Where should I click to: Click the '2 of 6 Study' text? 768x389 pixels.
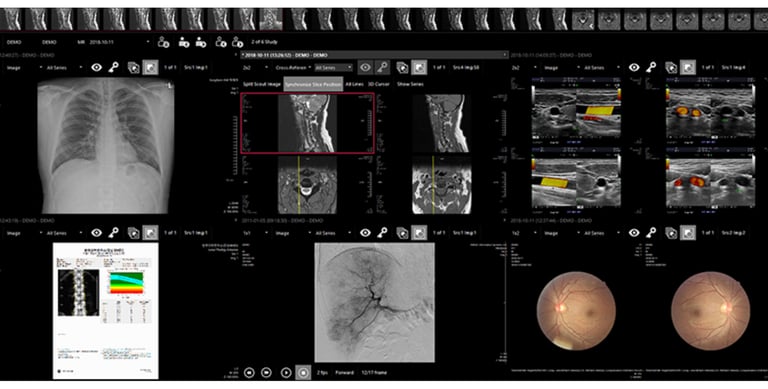pos(264,42)
